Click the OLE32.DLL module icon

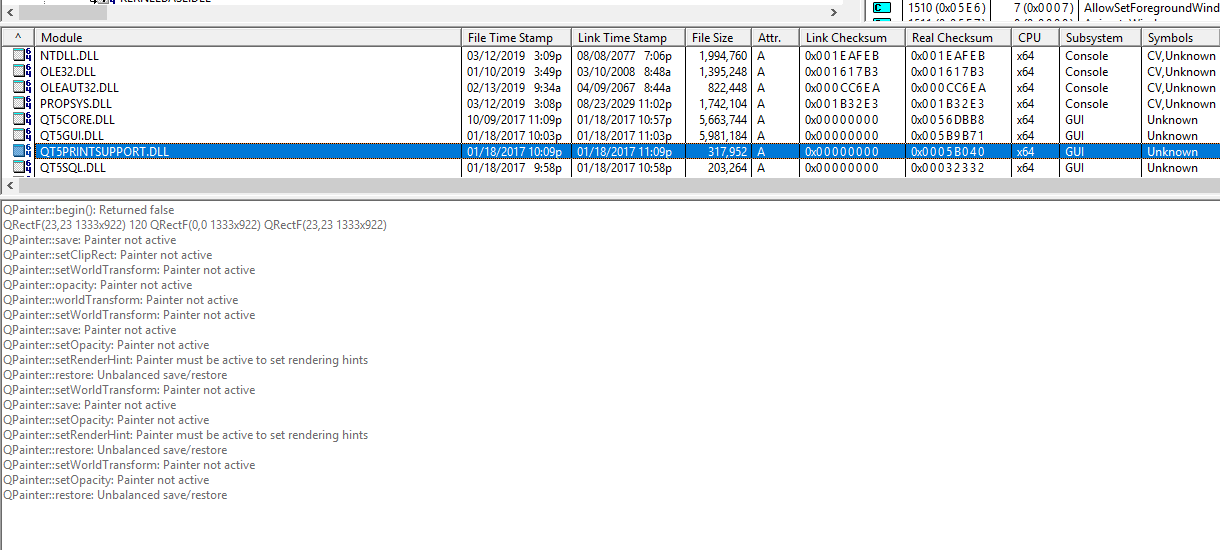pos(21,72)
